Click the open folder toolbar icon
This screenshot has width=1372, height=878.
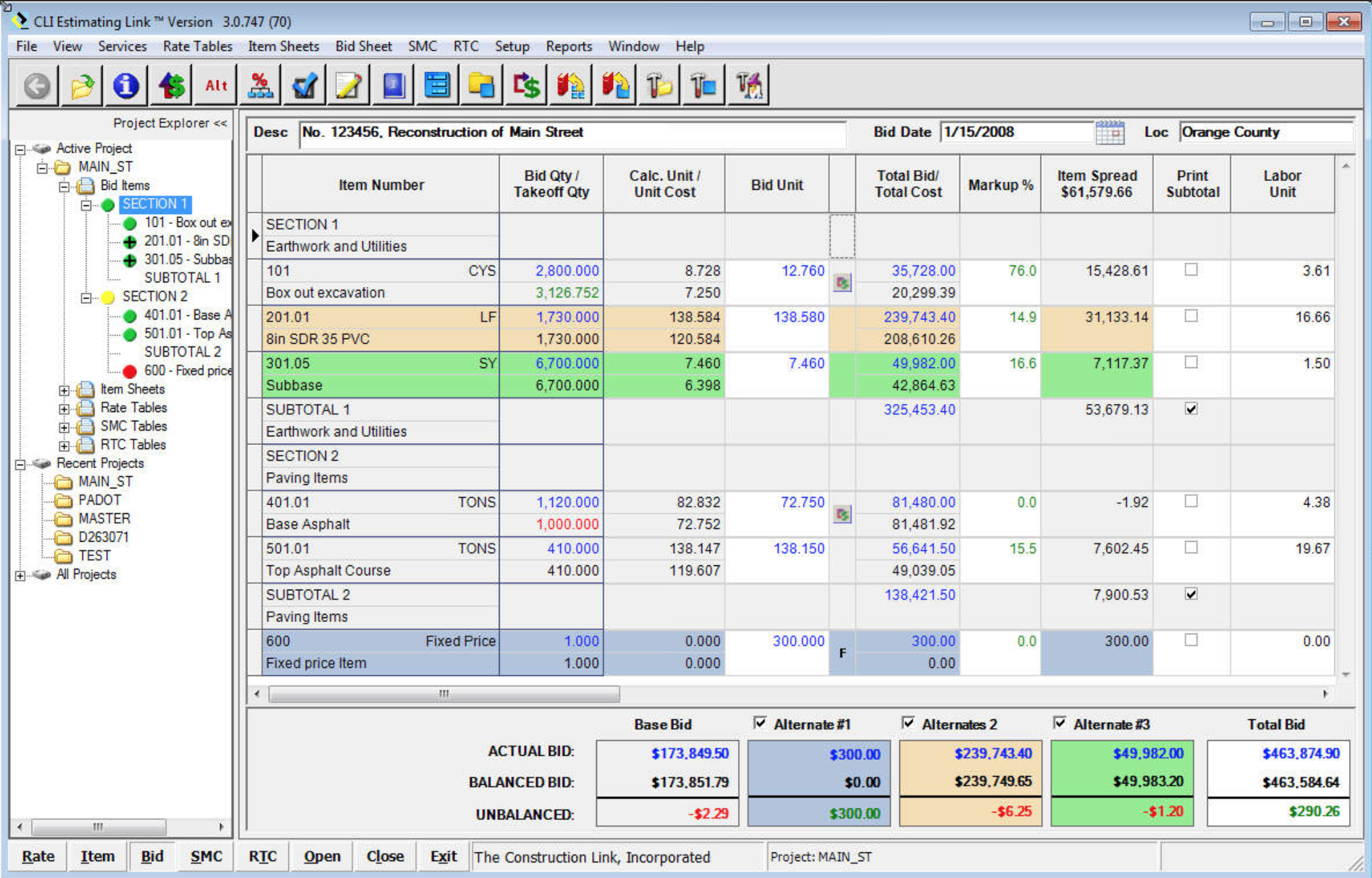tap(82, 86)
